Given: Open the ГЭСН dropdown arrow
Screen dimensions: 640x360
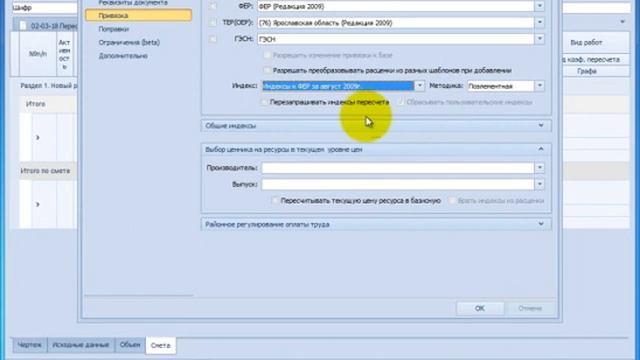Looking at the screenshot, I should [540, 39].
